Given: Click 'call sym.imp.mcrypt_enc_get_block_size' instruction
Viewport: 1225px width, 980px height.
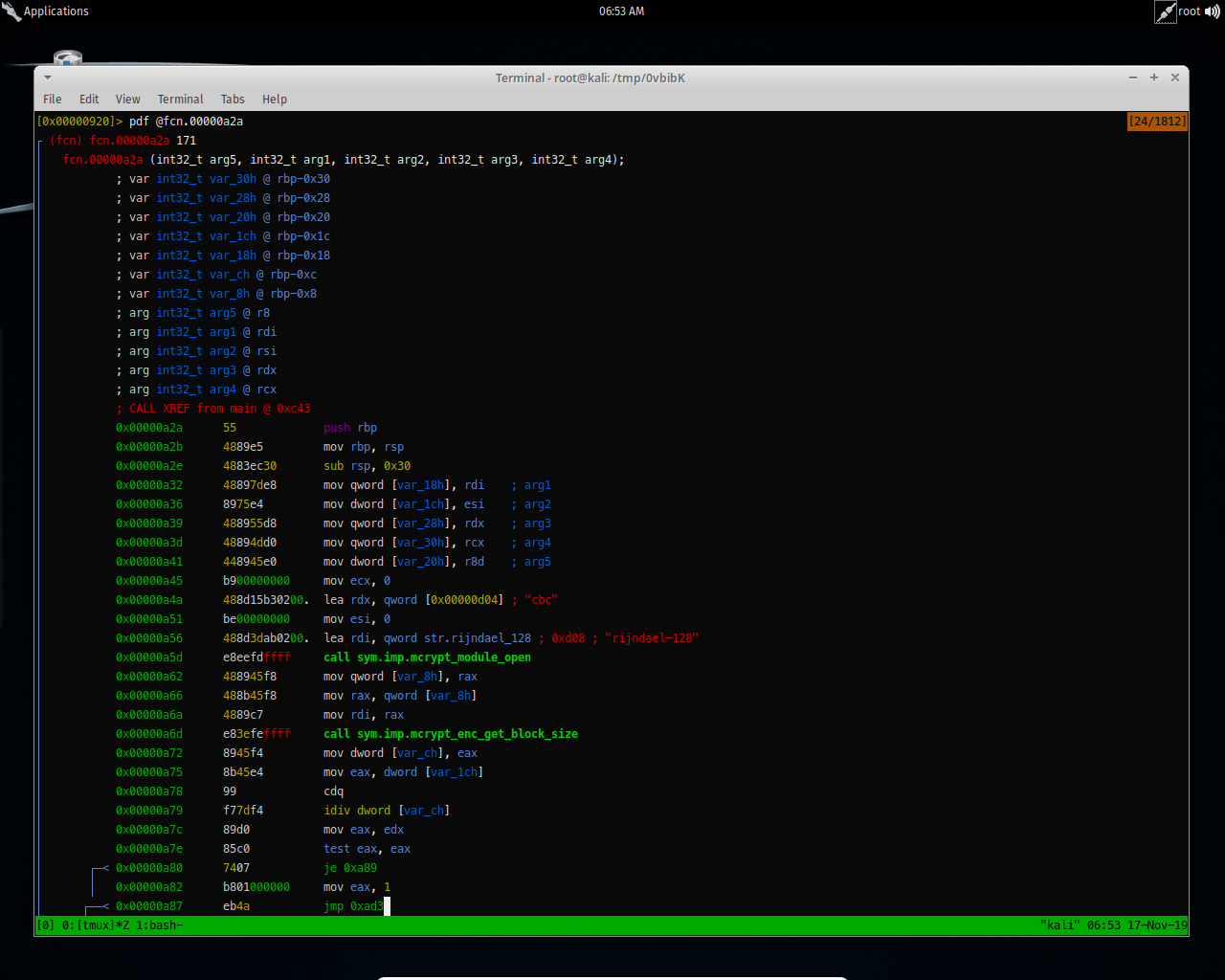Looking at the screenshot, I should click(x=451, y=734).
